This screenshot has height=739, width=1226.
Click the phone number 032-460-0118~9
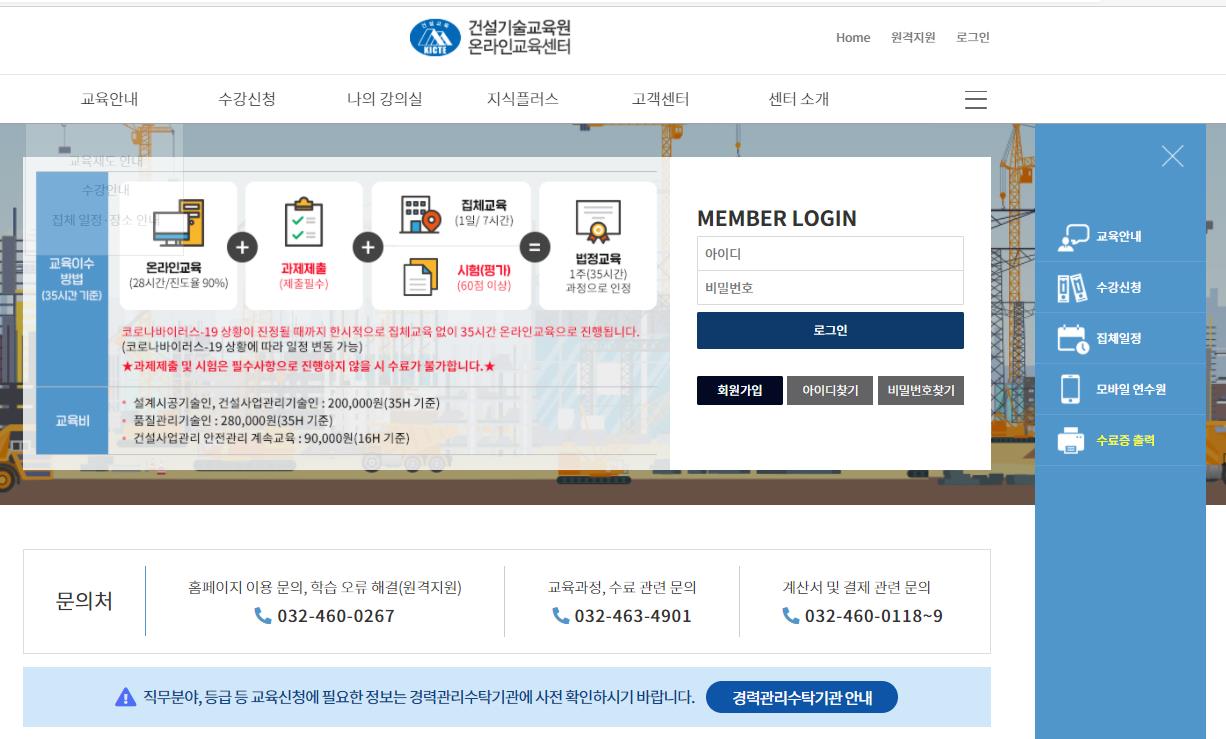tap(874, 616)
